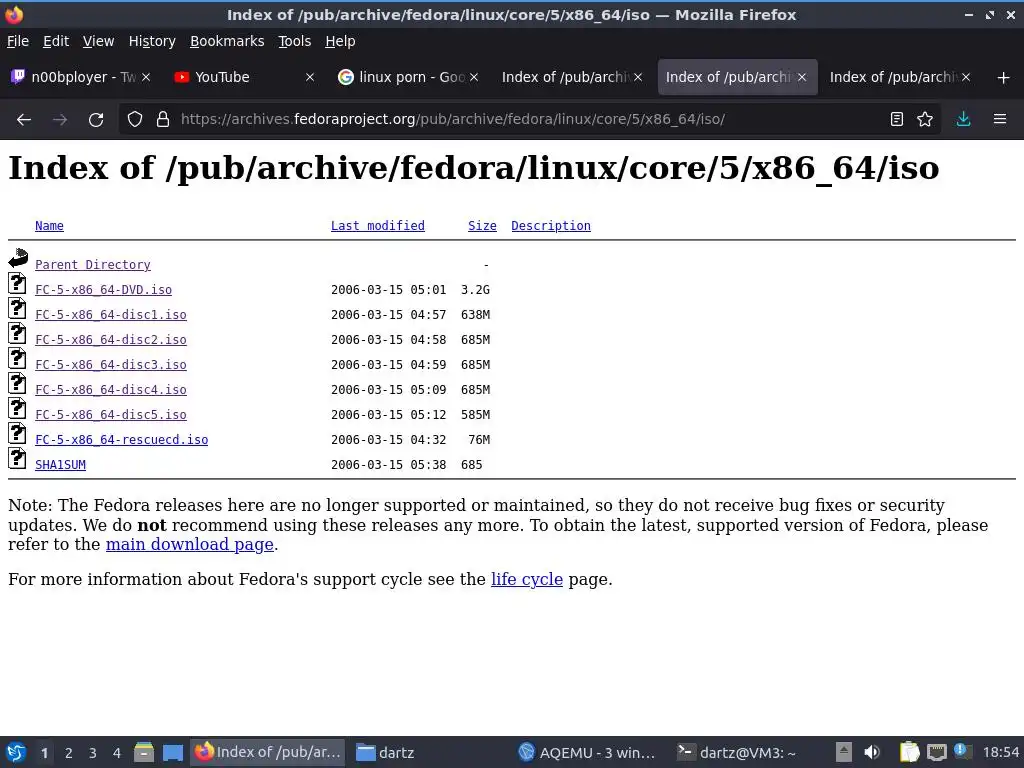Image resolution: width=1024 pixels, height=768 pixels.
Task: Close the YouTube tab
Action: [x=310, y=78]
